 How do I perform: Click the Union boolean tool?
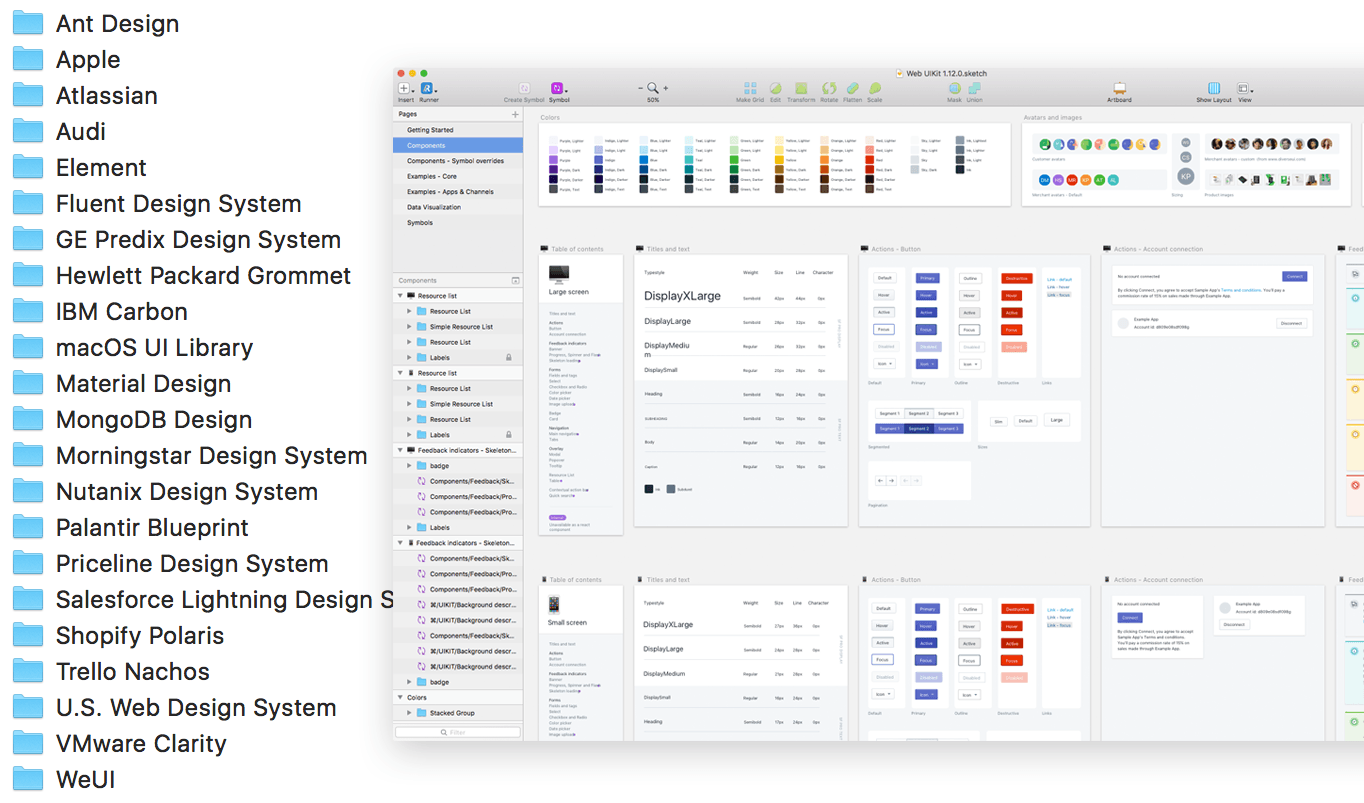(x=974, y=89)
